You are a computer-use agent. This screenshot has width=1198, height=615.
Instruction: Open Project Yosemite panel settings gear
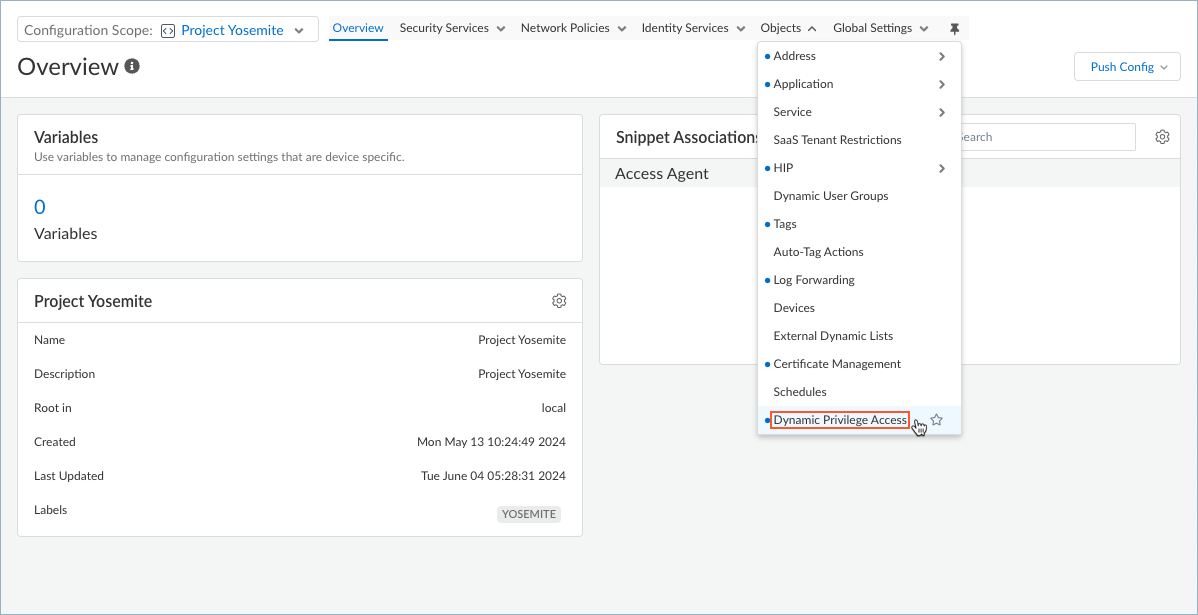[559, 301]
